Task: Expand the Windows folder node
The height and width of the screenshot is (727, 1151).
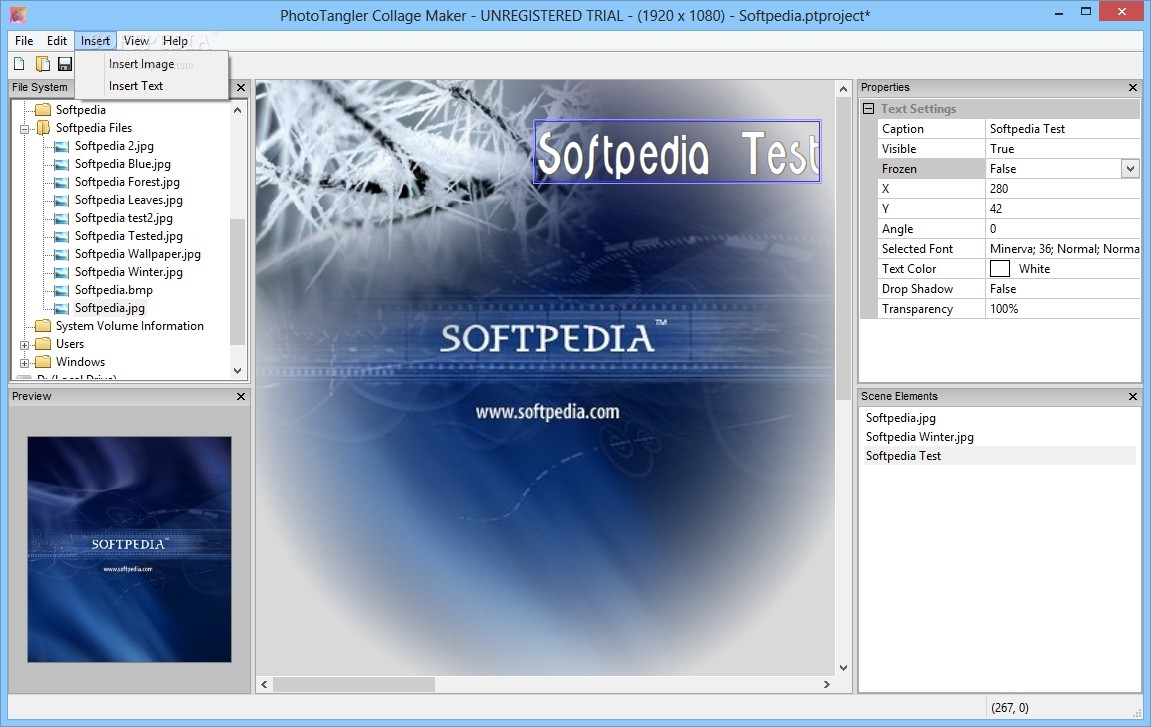Action: [24, 363]
